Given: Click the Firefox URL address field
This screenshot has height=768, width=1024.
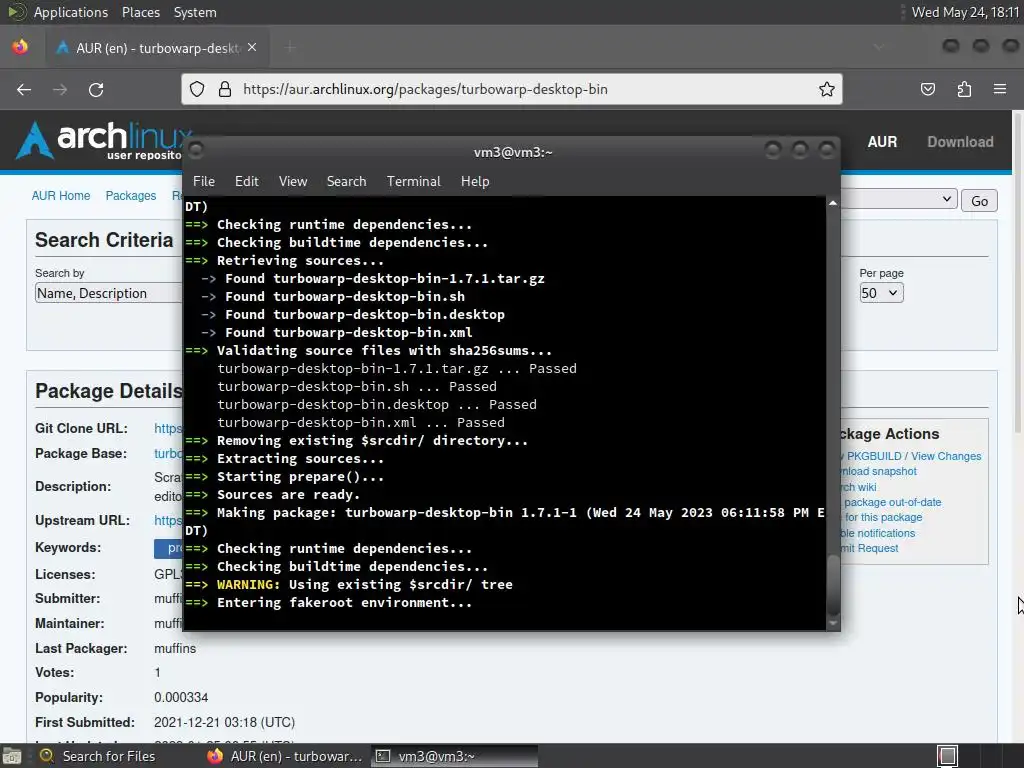Looking at the screenshot, I should [x=511, y=89].
